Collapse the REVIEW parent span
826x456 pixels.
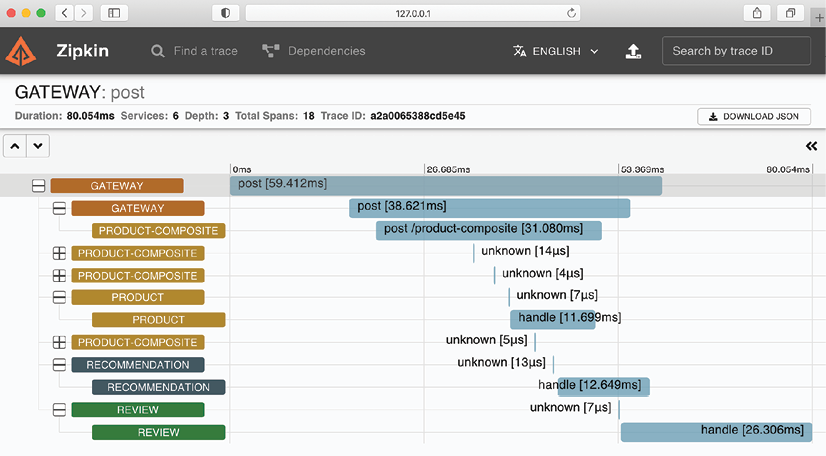pos(60,410)
